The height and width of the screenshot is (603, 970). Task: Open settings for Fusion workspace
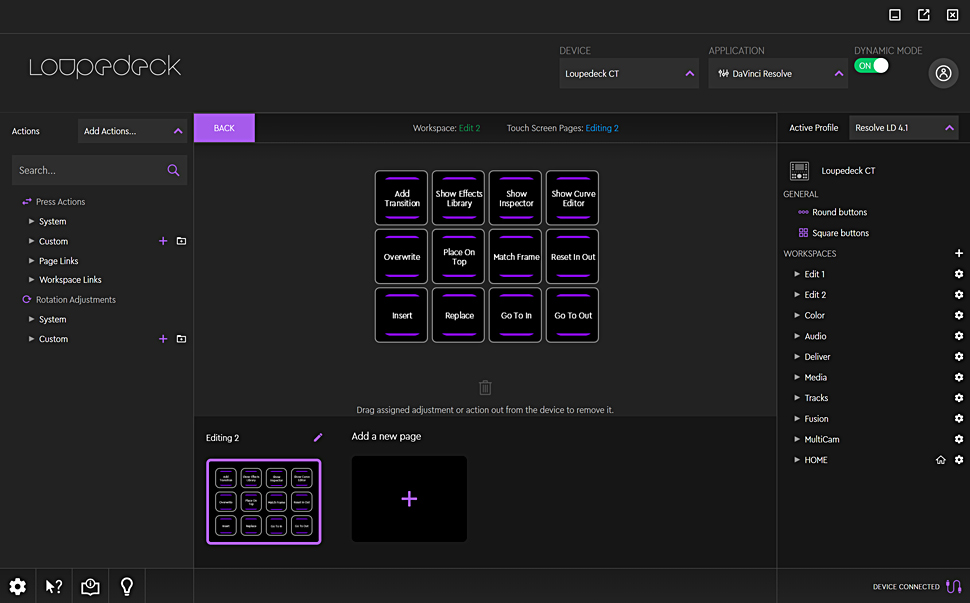958,419
